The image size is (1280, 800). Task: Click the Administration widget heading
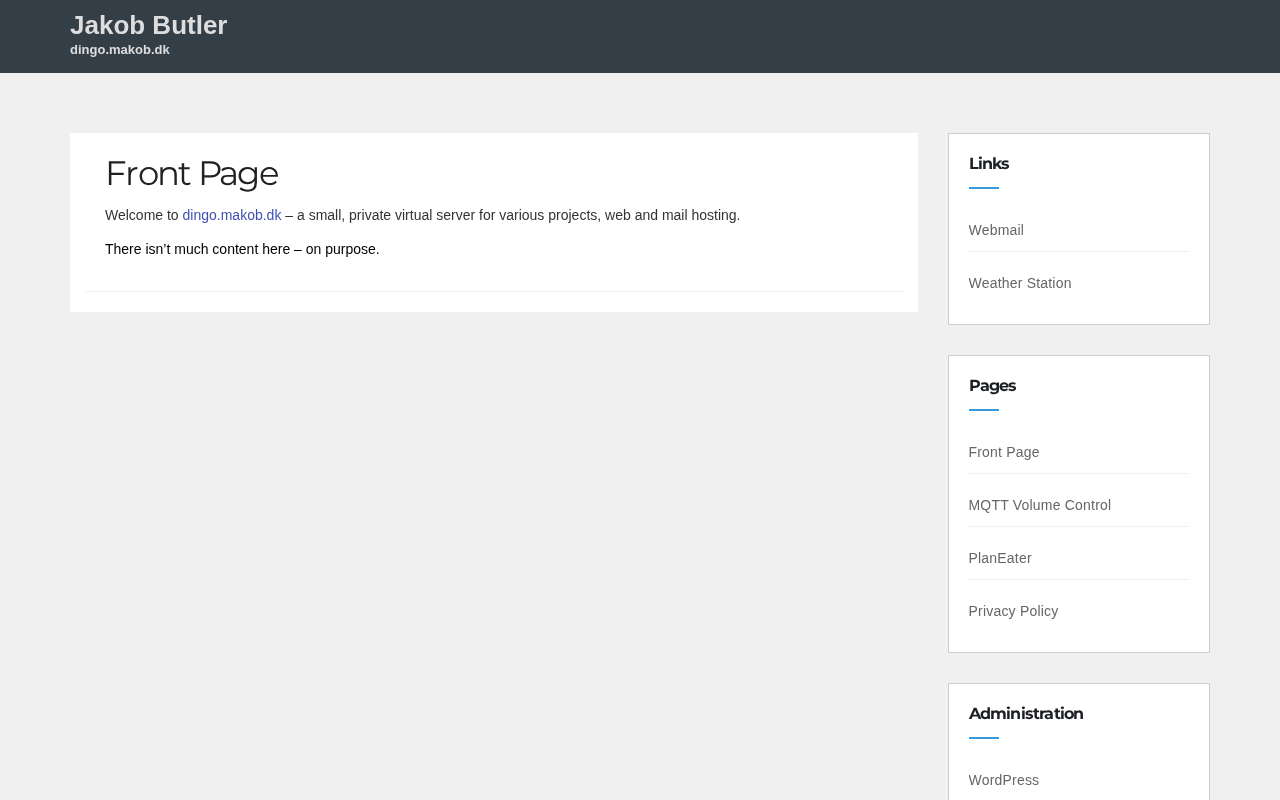point(1025,713)
